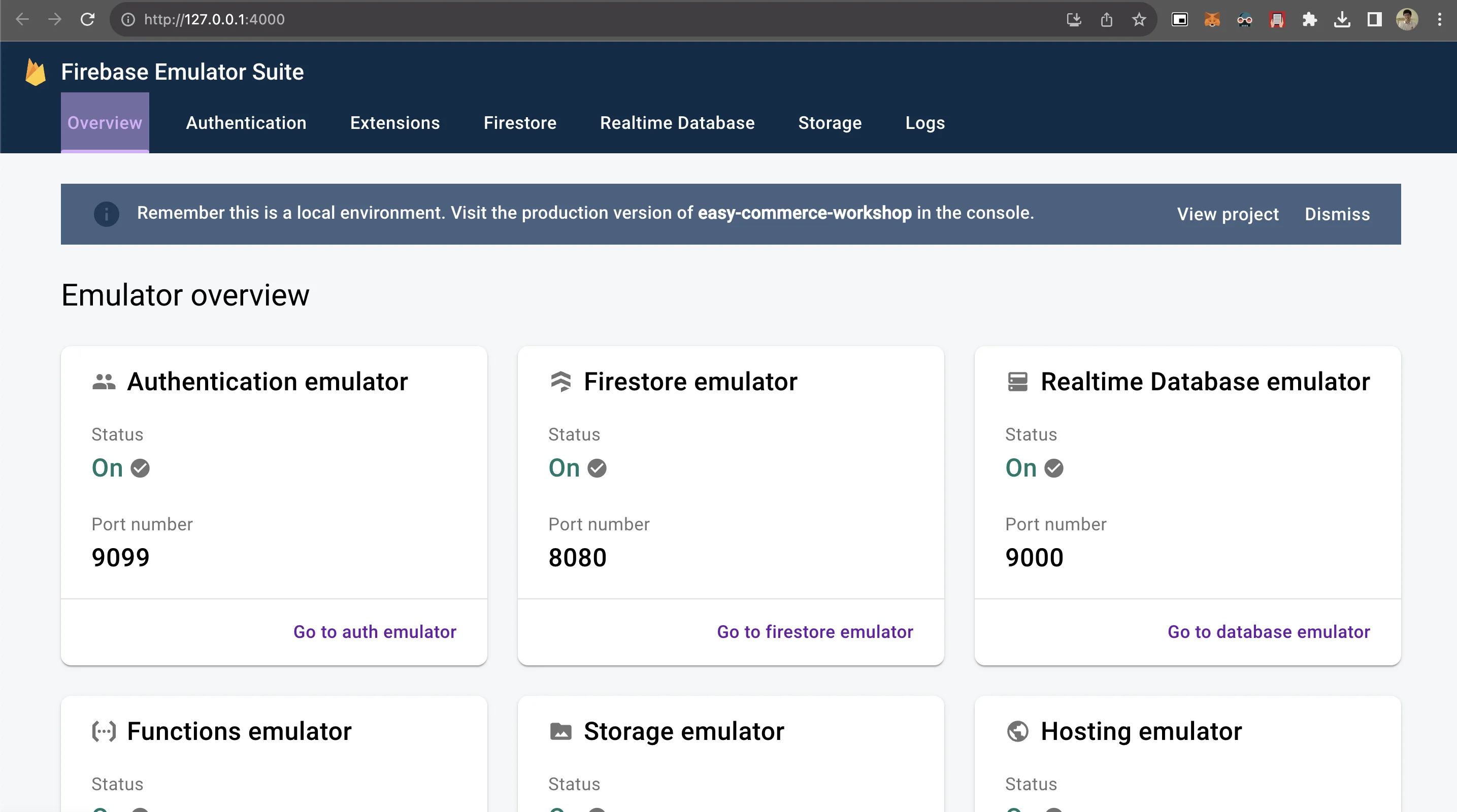Open the MetaMask fox extension
Image resolution: width=1457 pixels, height=812 pixels.
1212,20
